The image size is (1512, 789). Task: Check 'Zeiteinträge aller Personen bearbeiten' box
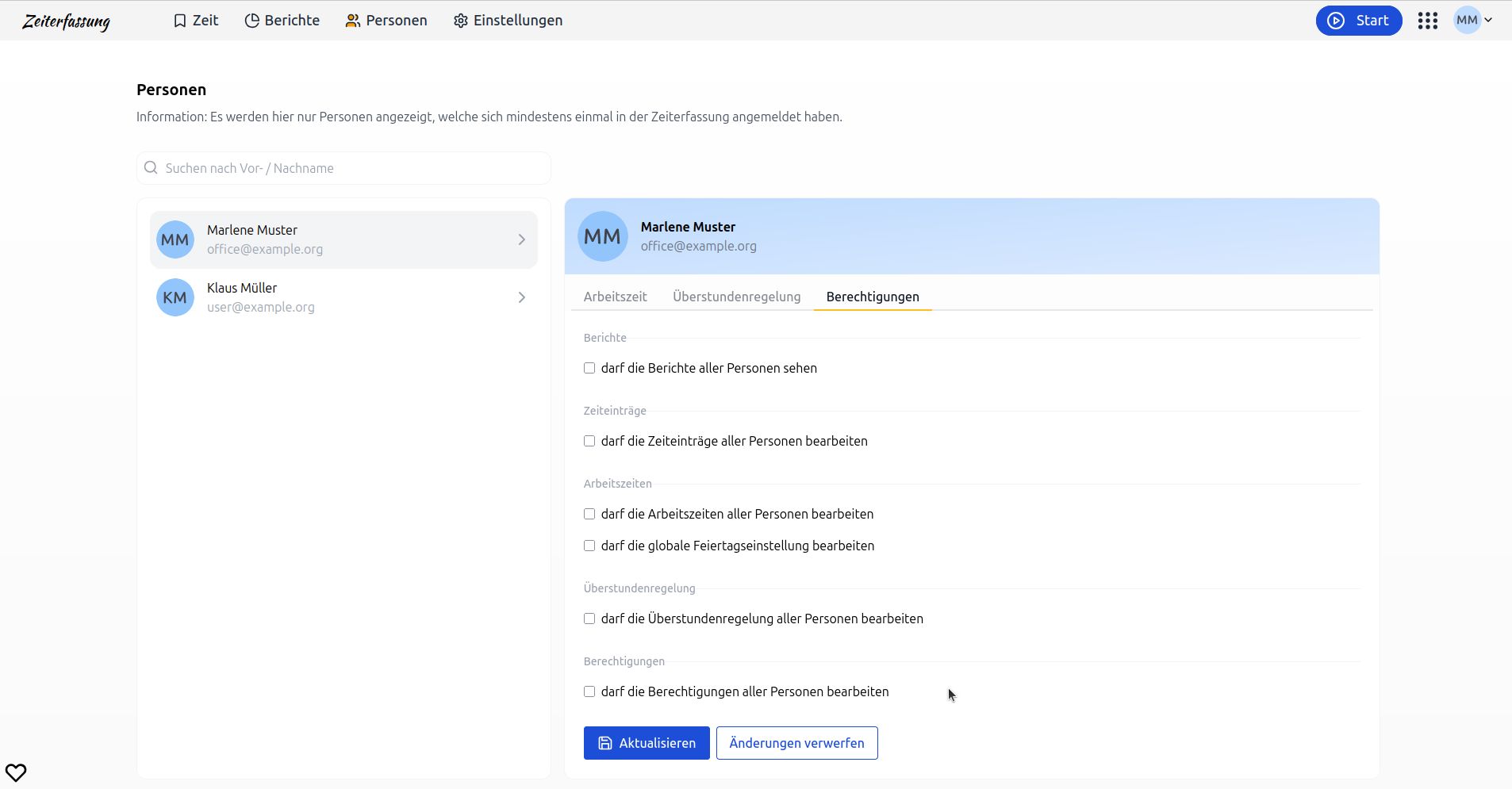coord(589,441)
